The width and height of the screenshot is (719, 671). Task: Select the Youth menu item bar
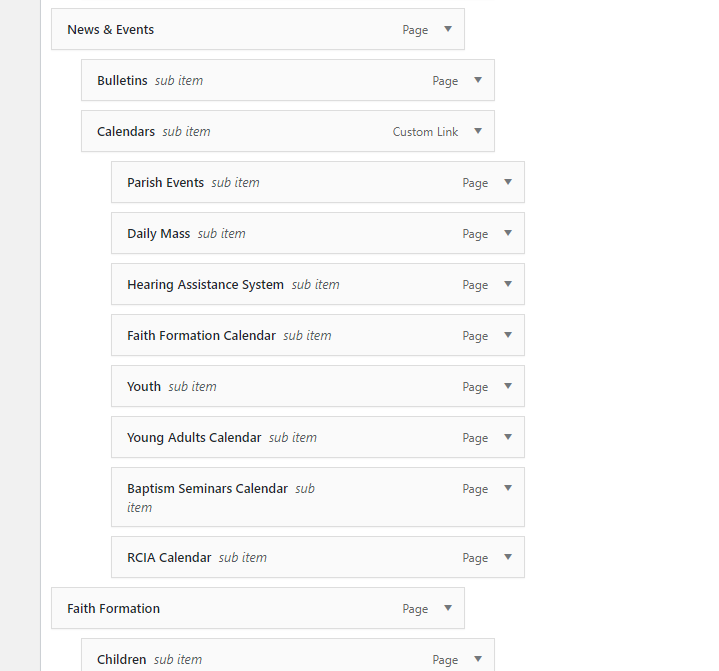[x=300, y=387]
